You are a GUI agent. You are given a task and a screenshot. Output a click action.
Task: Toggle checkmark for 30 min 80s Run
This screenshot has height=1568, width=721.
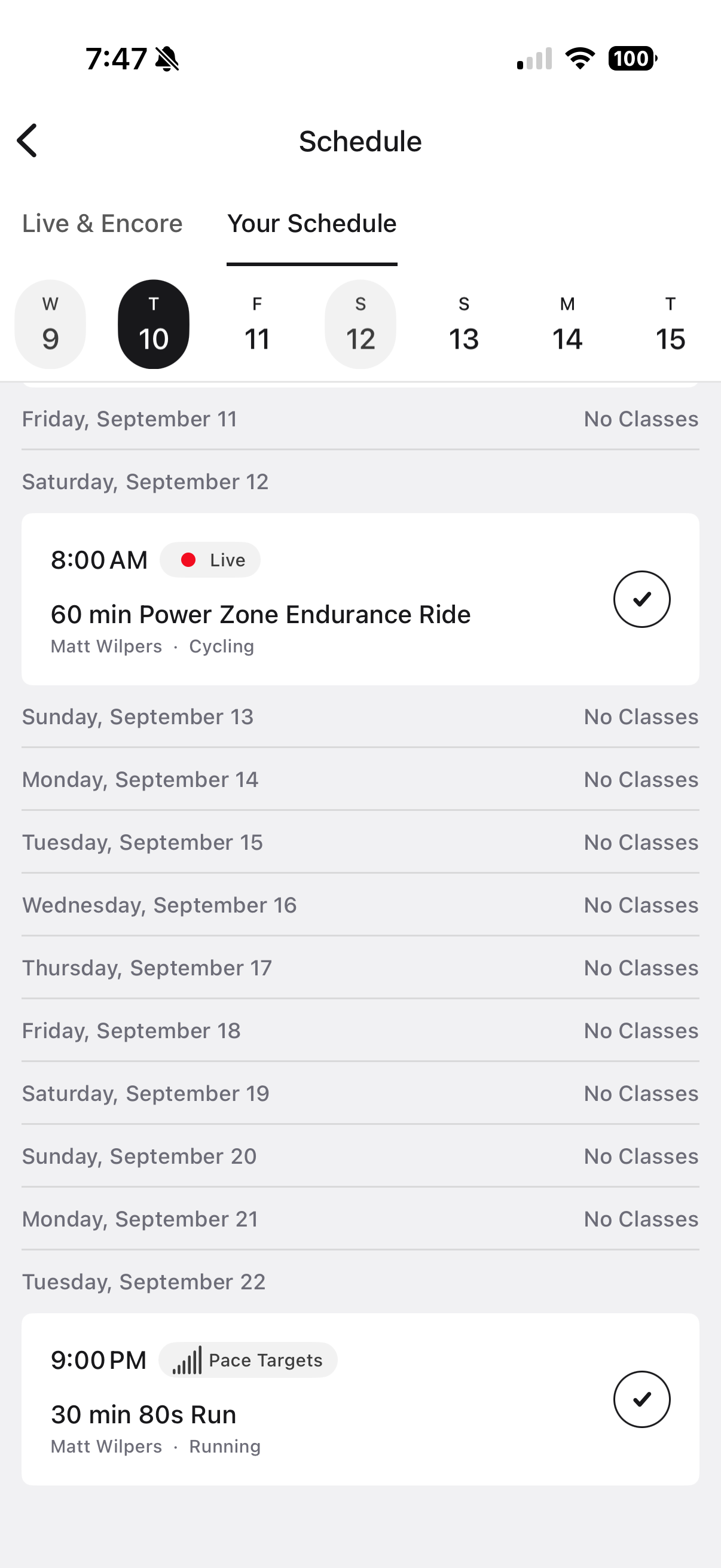(641, 1399)
